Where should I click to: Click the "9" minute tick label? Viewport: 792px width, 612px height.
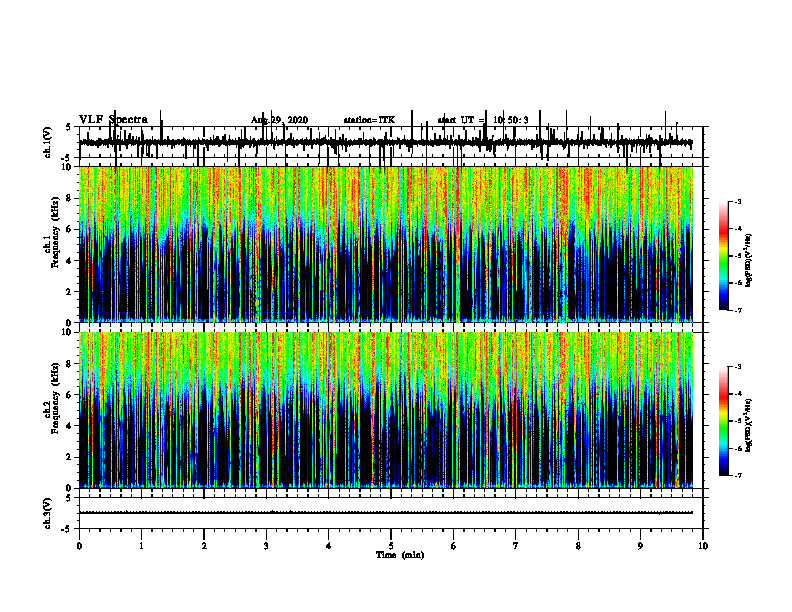click(x=640, y=546)
